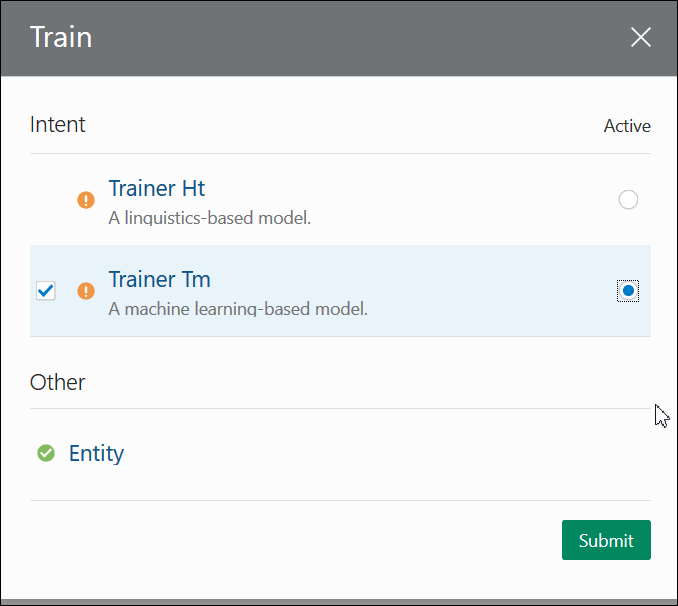Submit the training selection
The image size is (678, 606).
coord(606,540)
